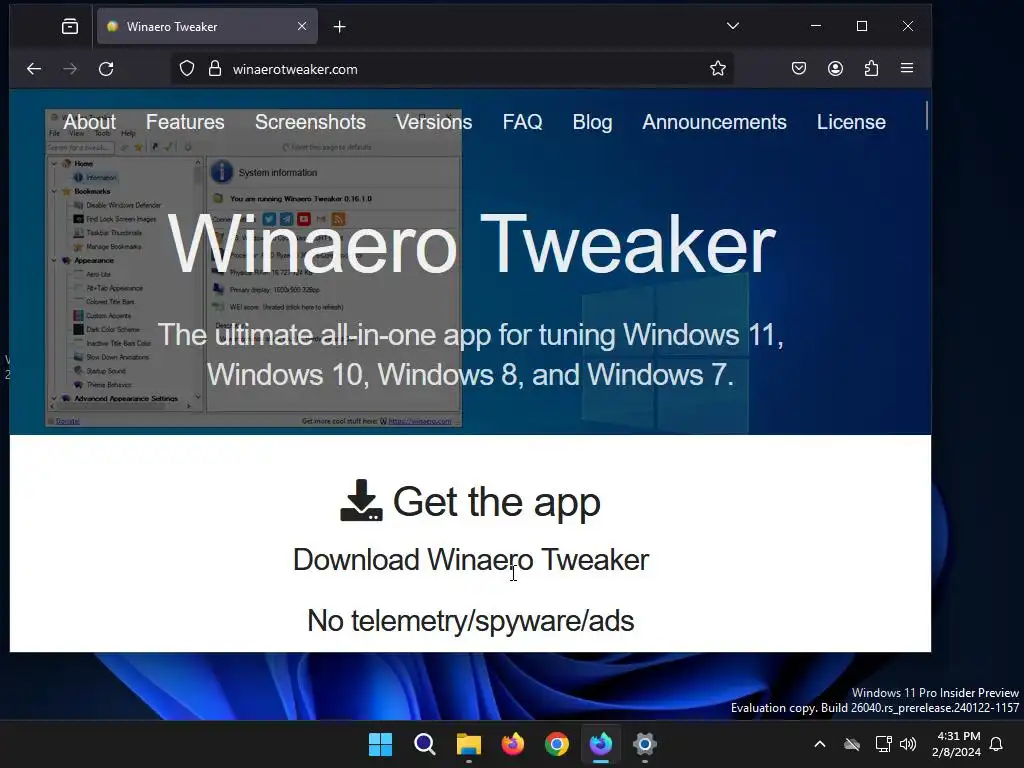Open File Explorer from the taskbar
This screenshot has width=1024, height=768.
[468, 744]
